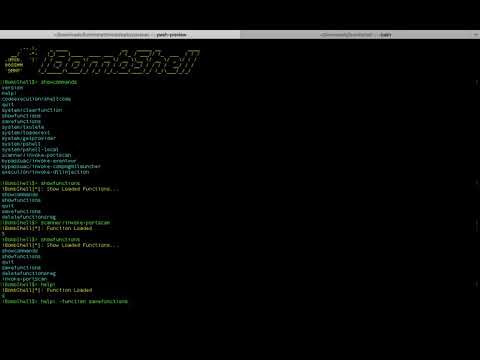This screenshot has width=480, height=360.
Task: Click the standalone 'invoke-portscan' line in loaded functions
Action: [x=25, y=279]
